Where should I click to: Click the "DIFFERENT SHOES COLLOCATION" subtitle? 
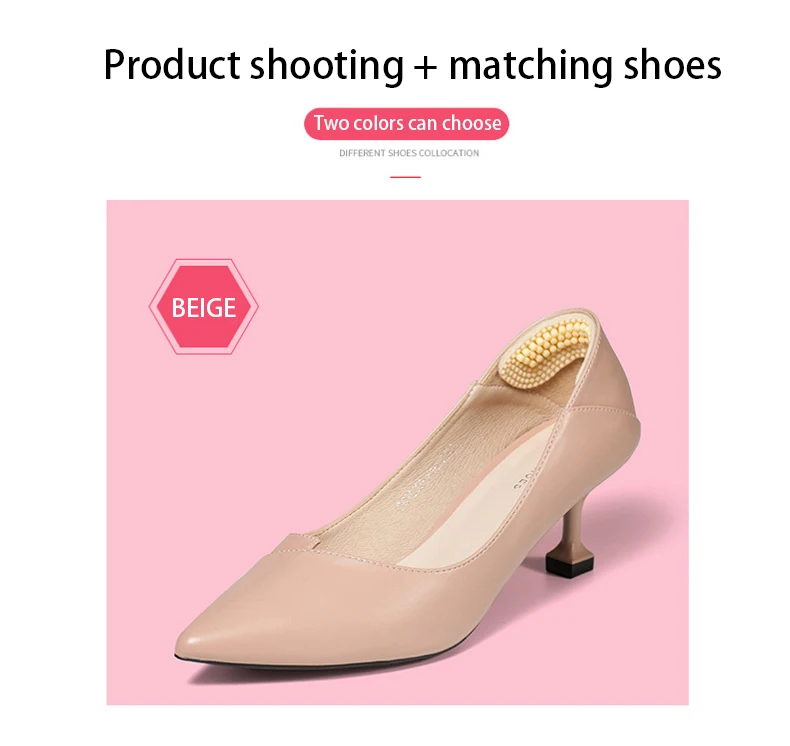[409, 153]
